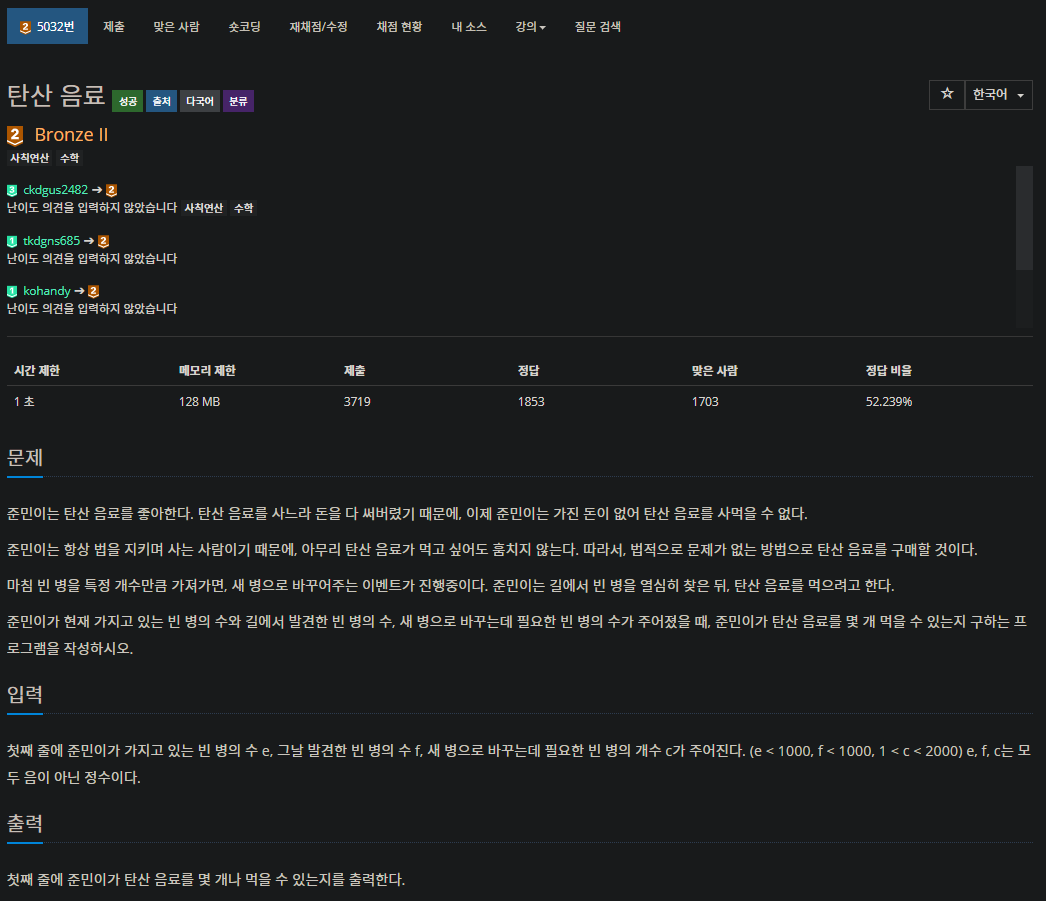The height and width of the screenshot is (901, 1046).
Task: Click the 사칙연산 tag in ckdgus2482's opinion
Action: tap(203, 208)
